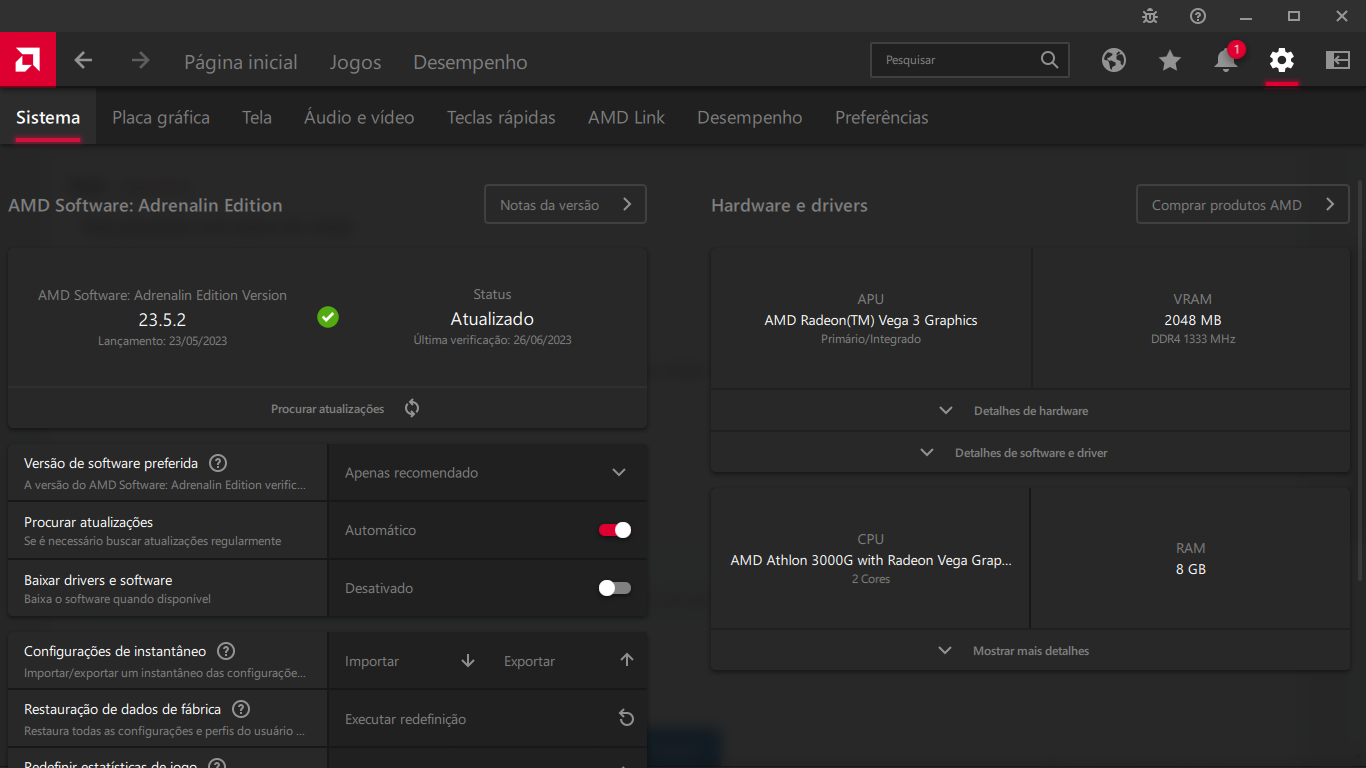Open the Apenas recomendado dropdown
The width and height of the screenshot is (1366, 768).
click(x=487, y=472)
